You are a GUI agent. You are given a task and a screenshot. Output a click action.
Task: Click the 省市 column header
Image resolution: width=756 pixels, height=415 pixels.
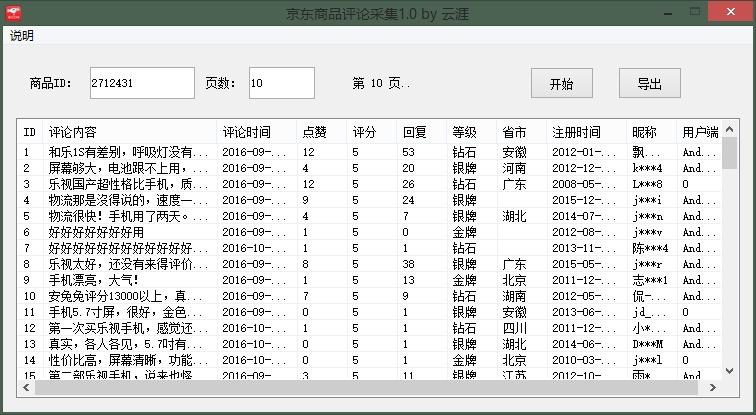[x=521, y=132]
